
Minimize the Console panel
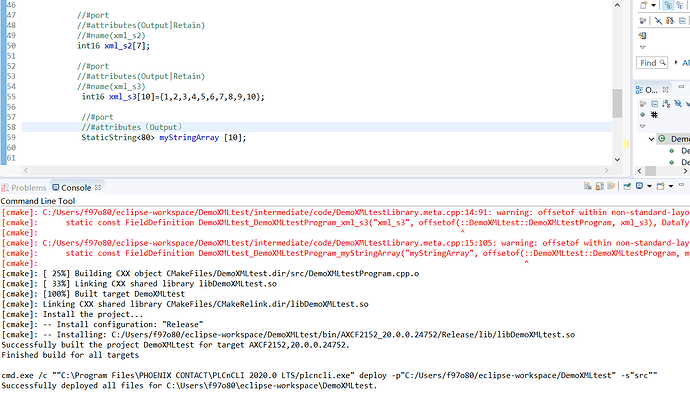(x=682, y=185)
